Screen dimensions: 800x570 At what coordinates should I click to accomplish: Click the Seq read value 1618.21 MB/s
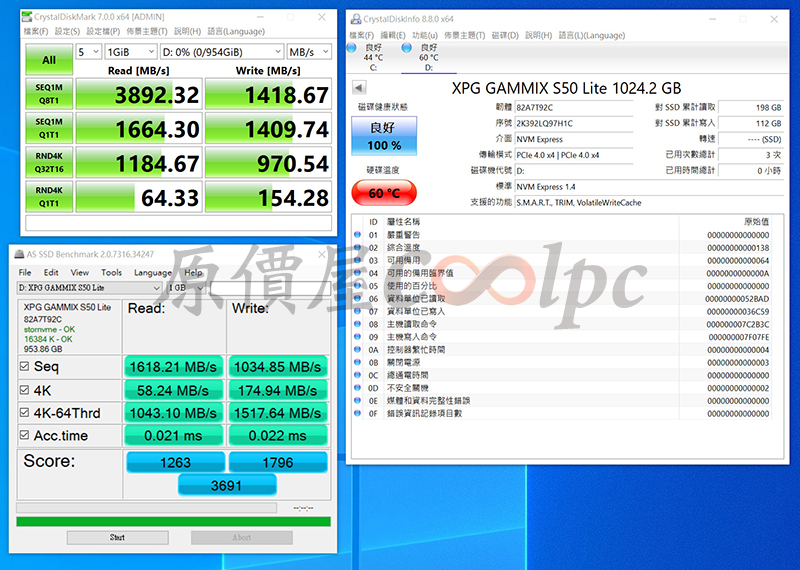(173, 366)
